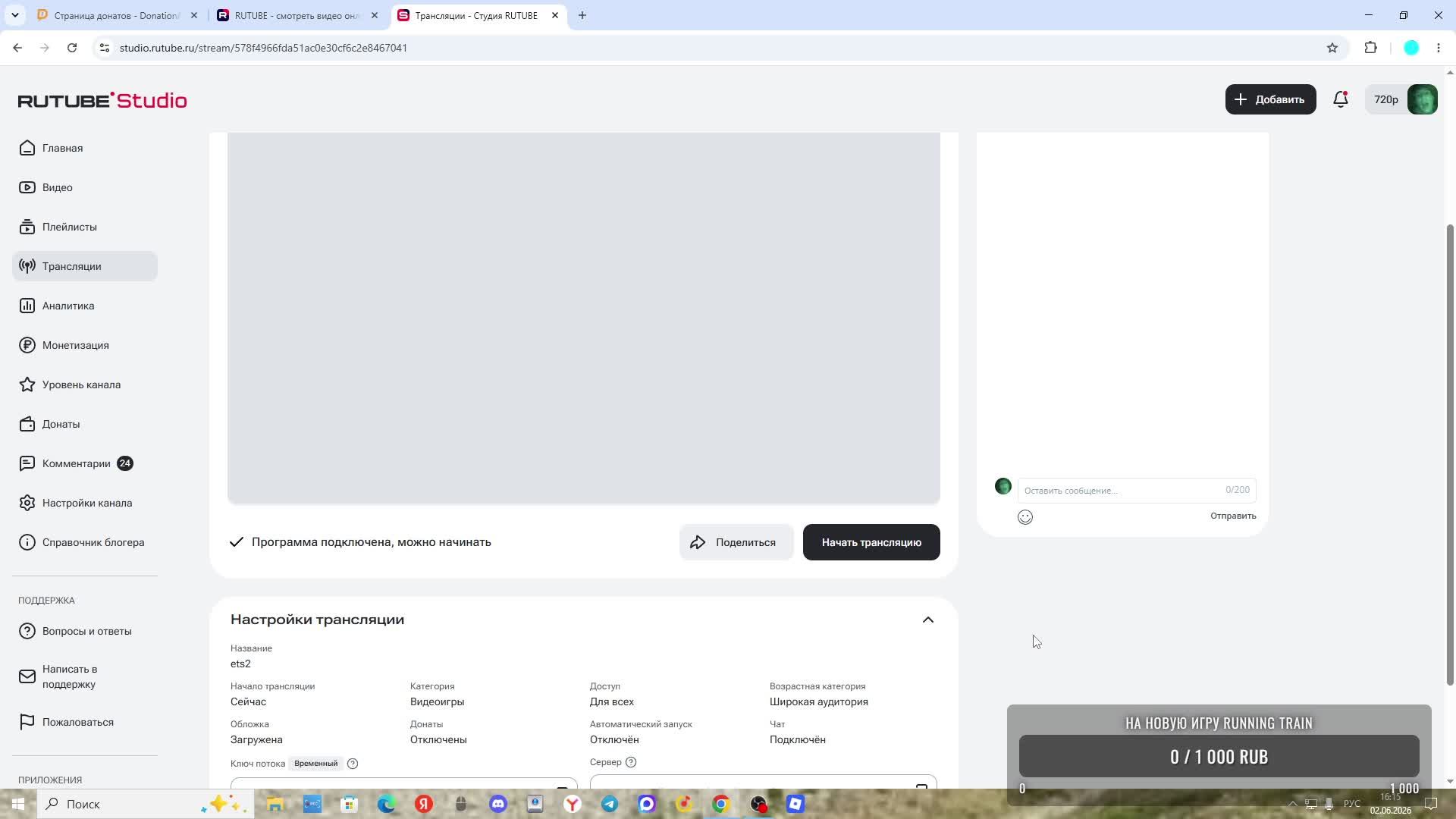Image resolution: width=1456 pixels, height=819 pixels.
Task: Click the Монетизация ruble icon
Action: click(27, 345)
